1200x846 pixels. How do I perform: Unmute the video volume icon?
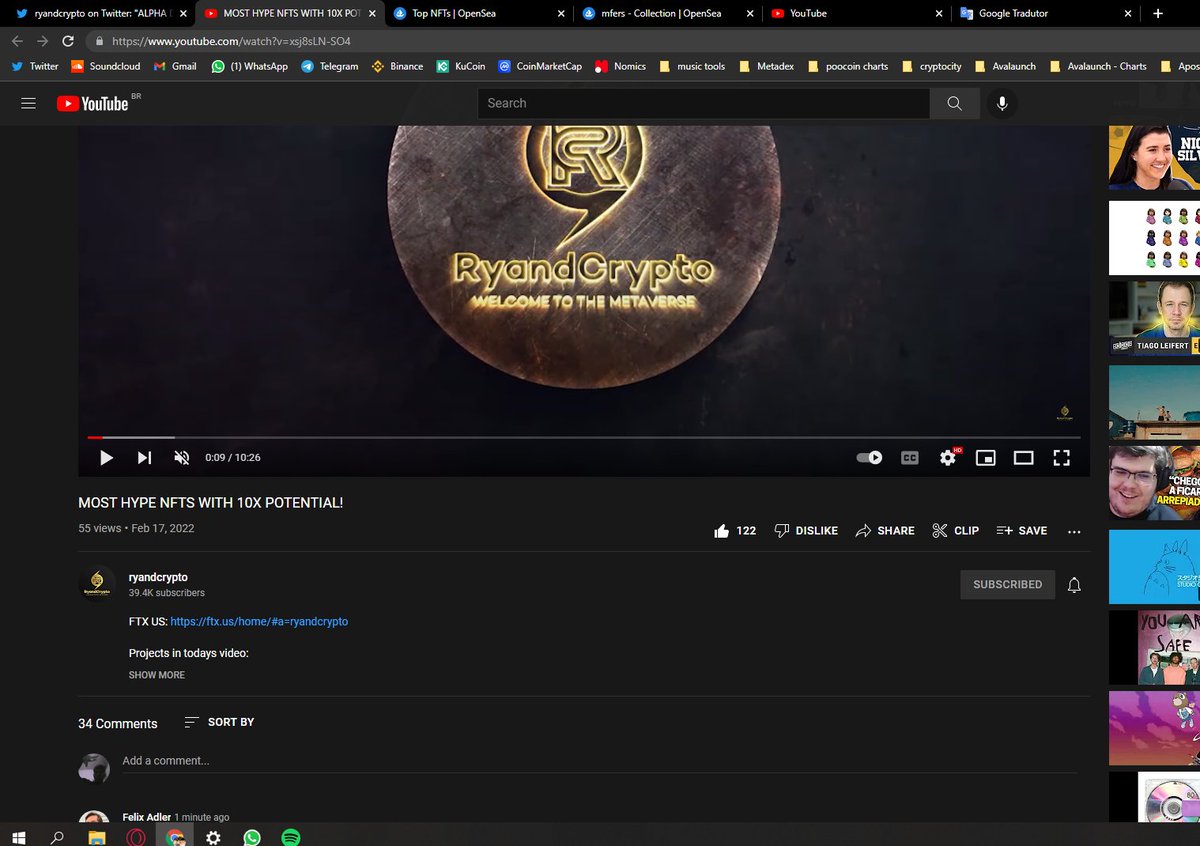click(x=182, y=457)
